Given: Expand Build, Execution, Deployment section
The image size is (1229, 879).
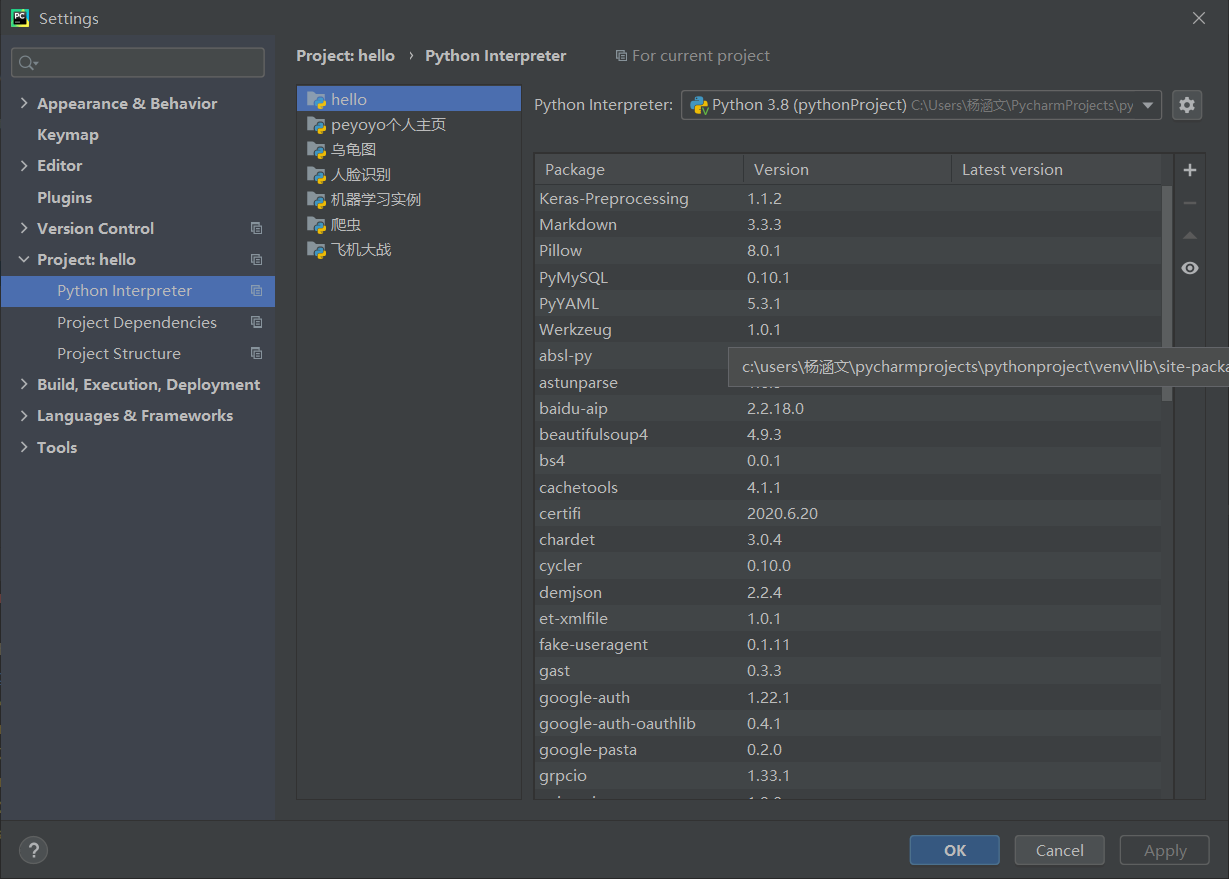Looking at the screenshot, I should click(24, 384).
